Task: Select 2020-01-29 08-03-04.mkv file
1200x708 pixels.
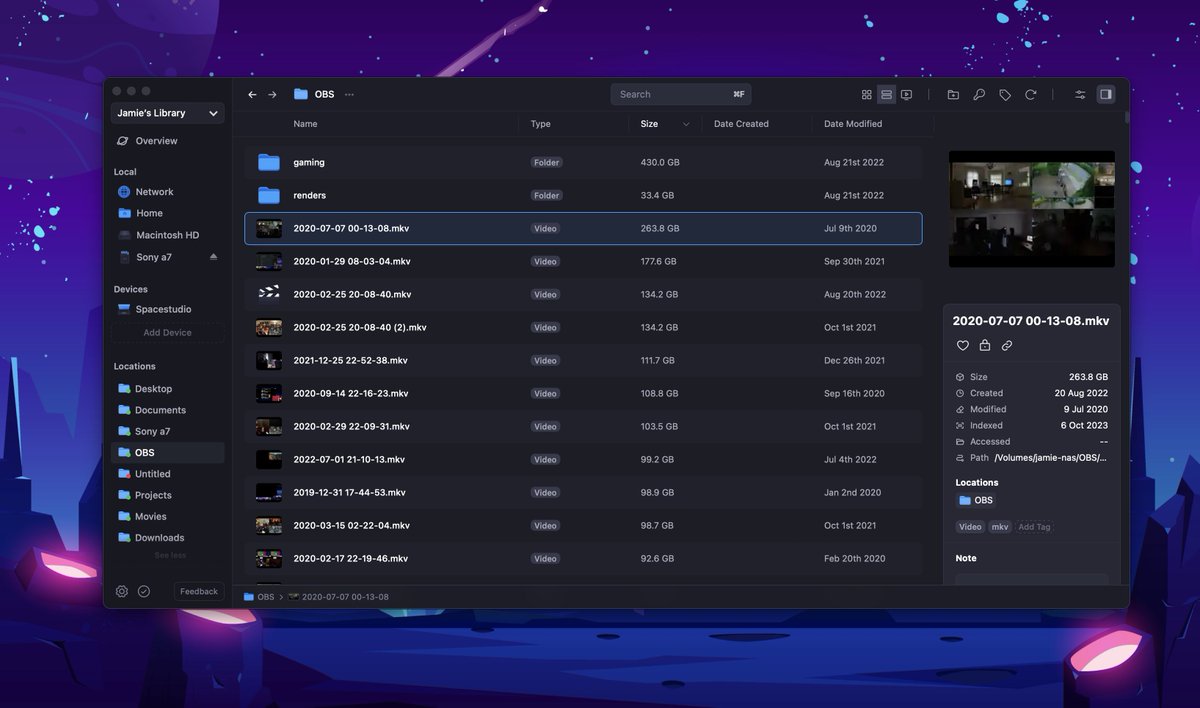Action: [x=583, y=261]
